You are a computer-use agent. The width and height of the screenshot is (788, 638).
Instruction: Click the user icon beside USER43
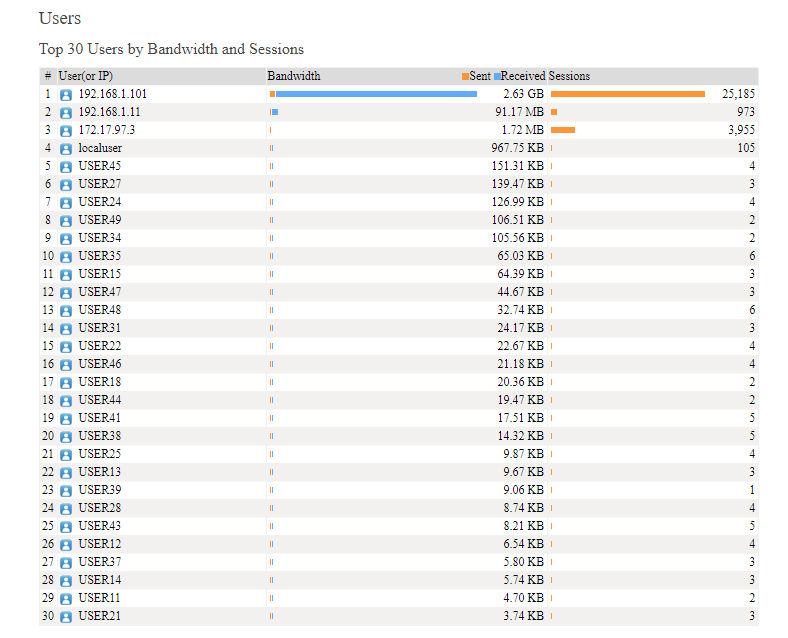66,527
